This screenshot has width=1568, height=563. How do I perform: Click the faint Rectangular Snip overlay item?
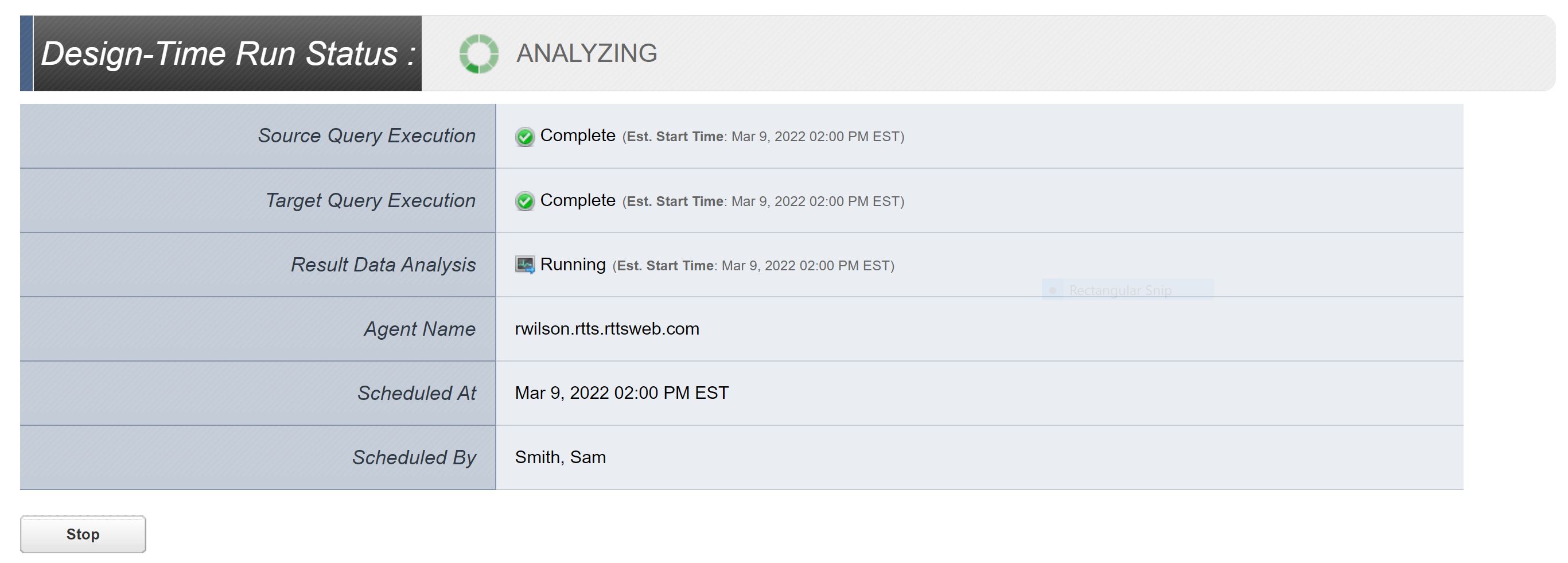point(1119,290)
